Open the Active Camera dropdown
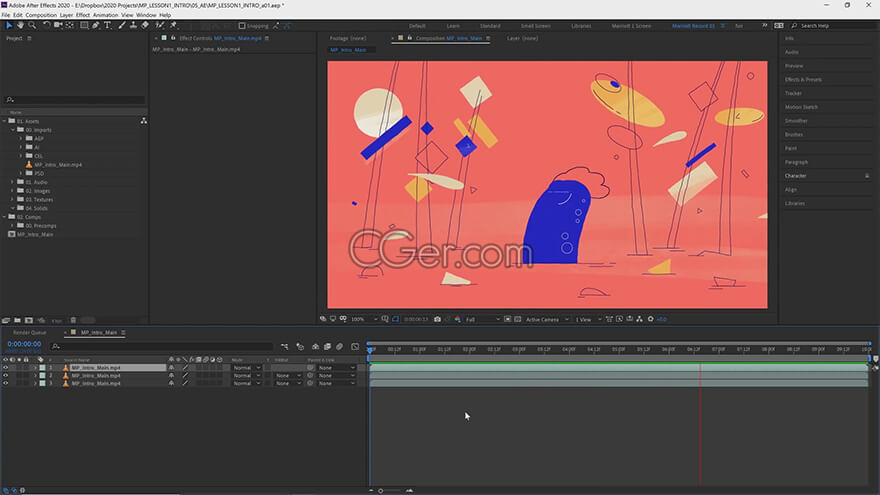Image resolution: width=880 pixels, height=495 pixels. tap(547, 319)
